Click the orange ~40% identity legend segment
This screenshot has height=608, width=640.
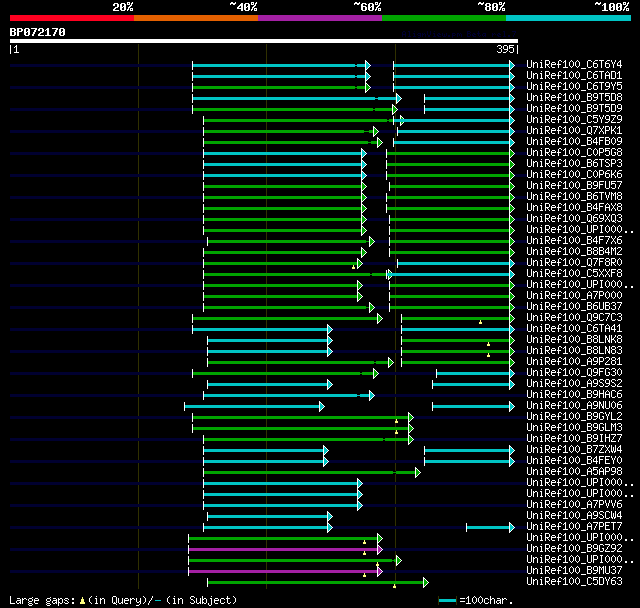(196, 18)
